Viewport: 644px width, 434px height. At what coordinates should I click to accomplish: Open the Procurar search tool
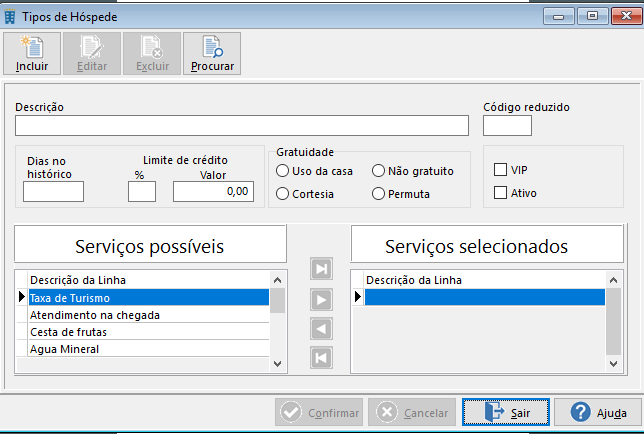(x=212, y=54)
